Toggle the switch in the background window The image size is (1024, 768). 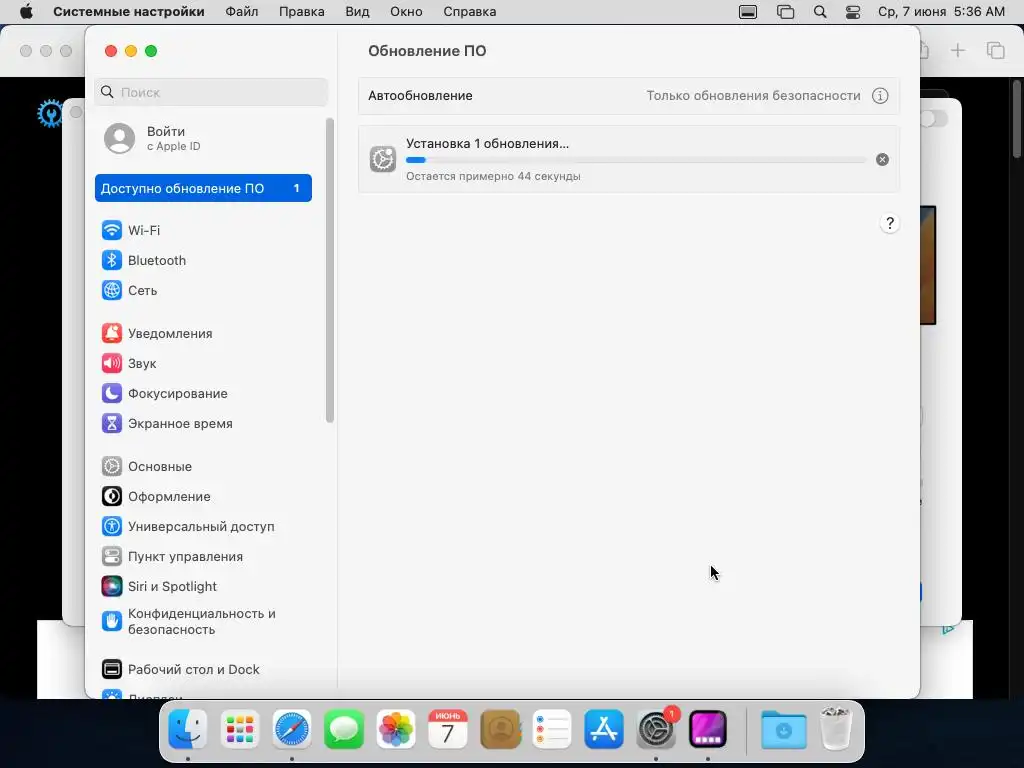coord(934,118)
